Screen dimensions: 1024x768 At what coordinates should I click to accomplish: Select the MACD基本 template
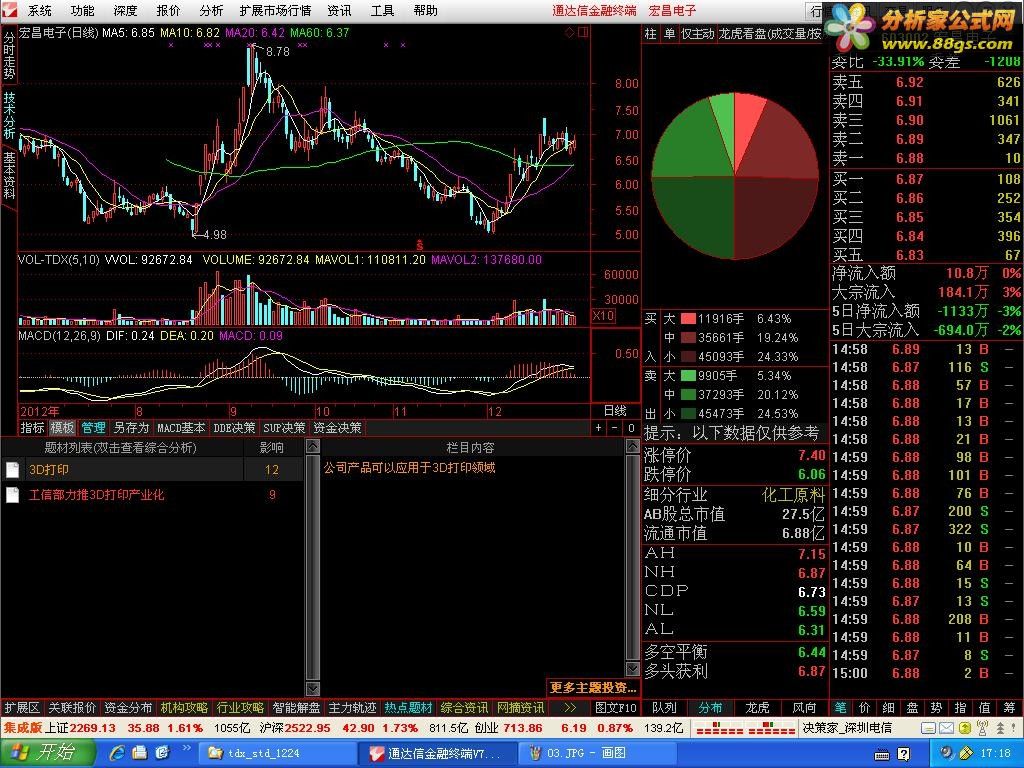pyautogui.click(x=181, y=428)
